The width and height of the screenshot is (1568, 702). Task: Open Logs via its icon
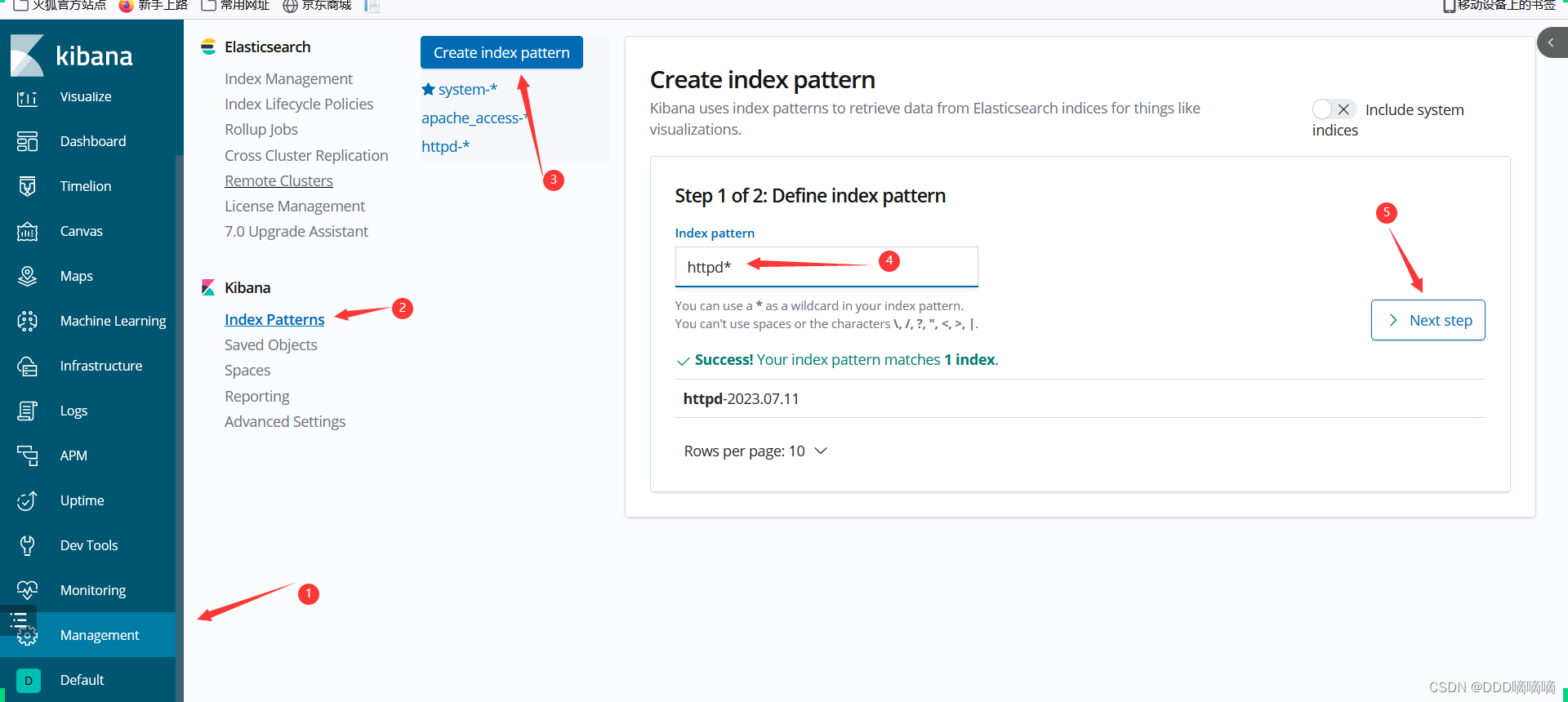point(27,411)
